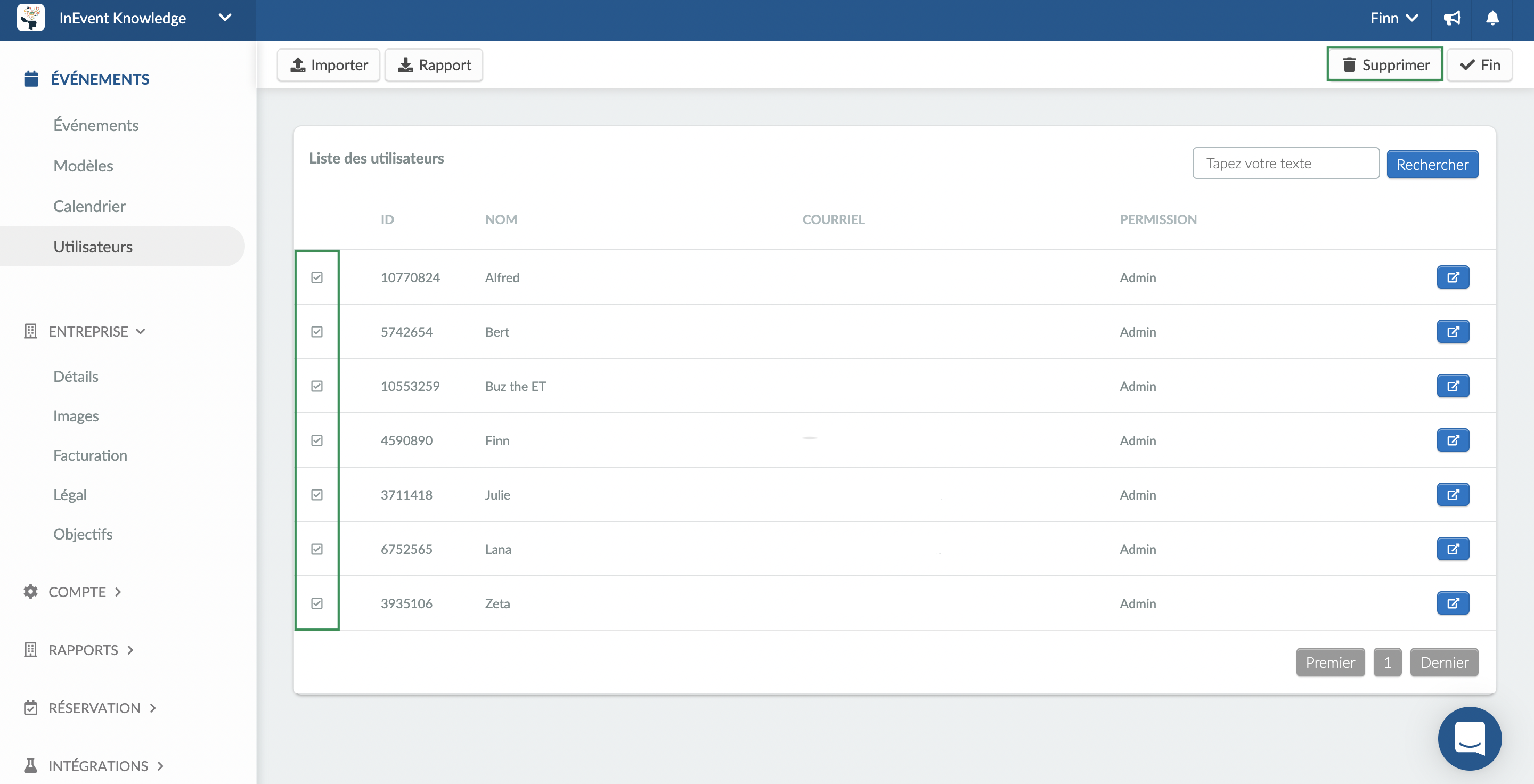Click the Importer button
The width and height of the screenshot is (1534, 784).
(x=329, y=65)
